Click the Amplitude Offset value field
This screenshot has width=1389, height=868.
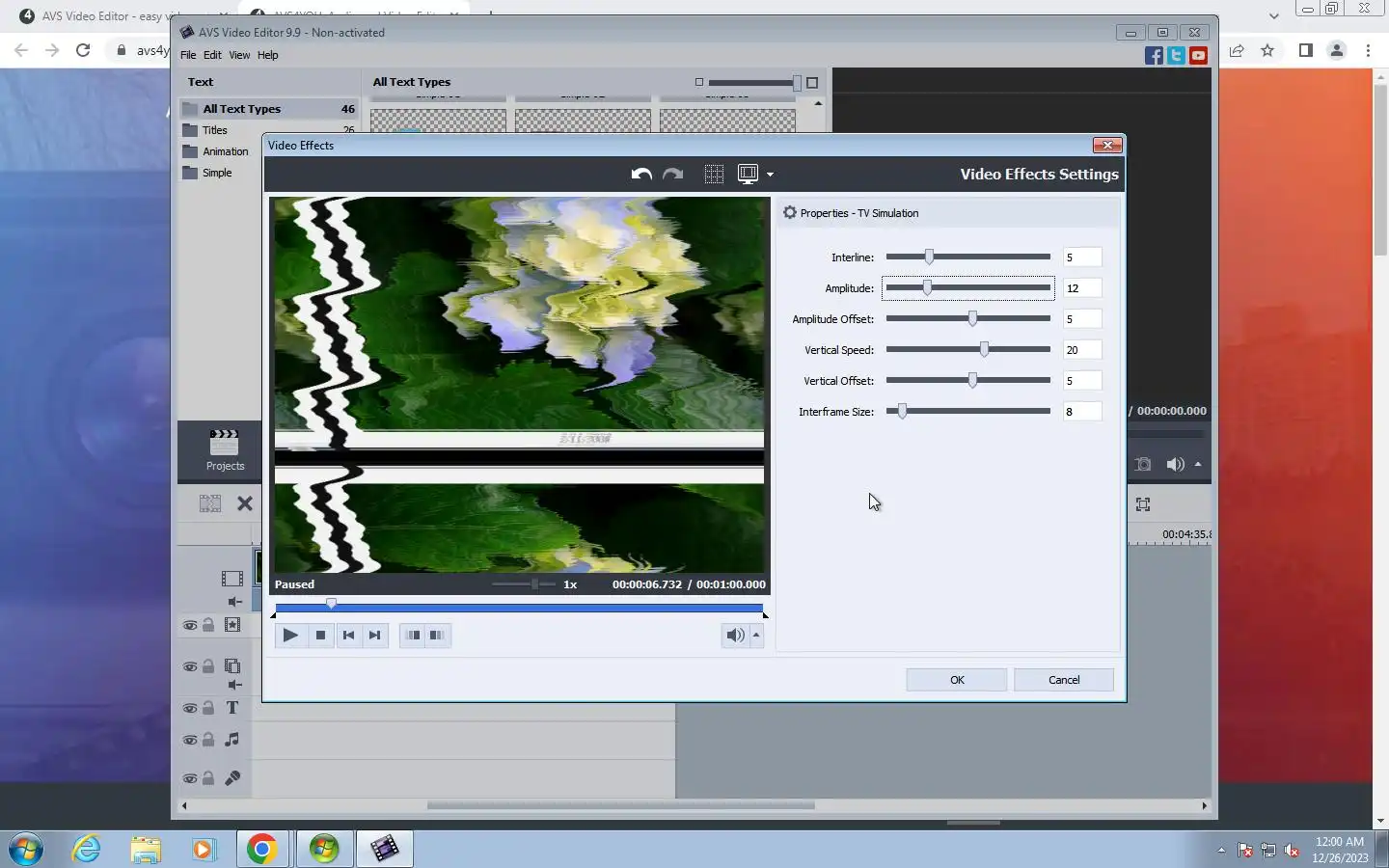pos(1081,319)
